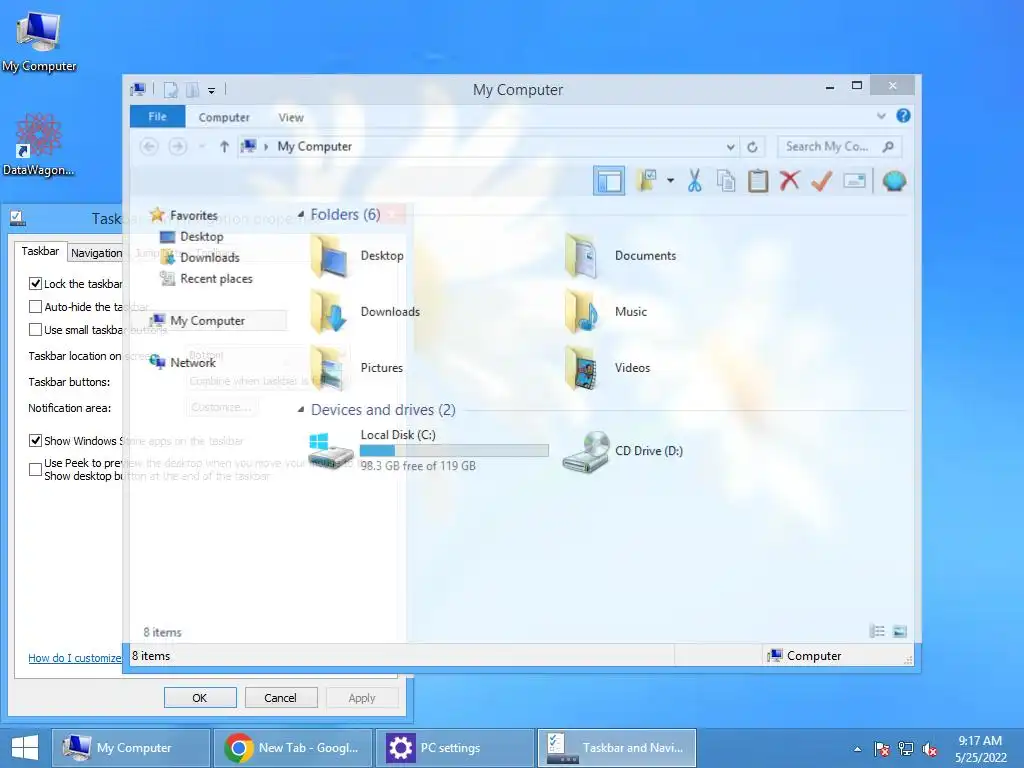This screenshot has height=768, width=1024.
Task: Open the Customize Quick Access Toolbar dropdown
Action: pyautogui.click(x=212, y=91)
